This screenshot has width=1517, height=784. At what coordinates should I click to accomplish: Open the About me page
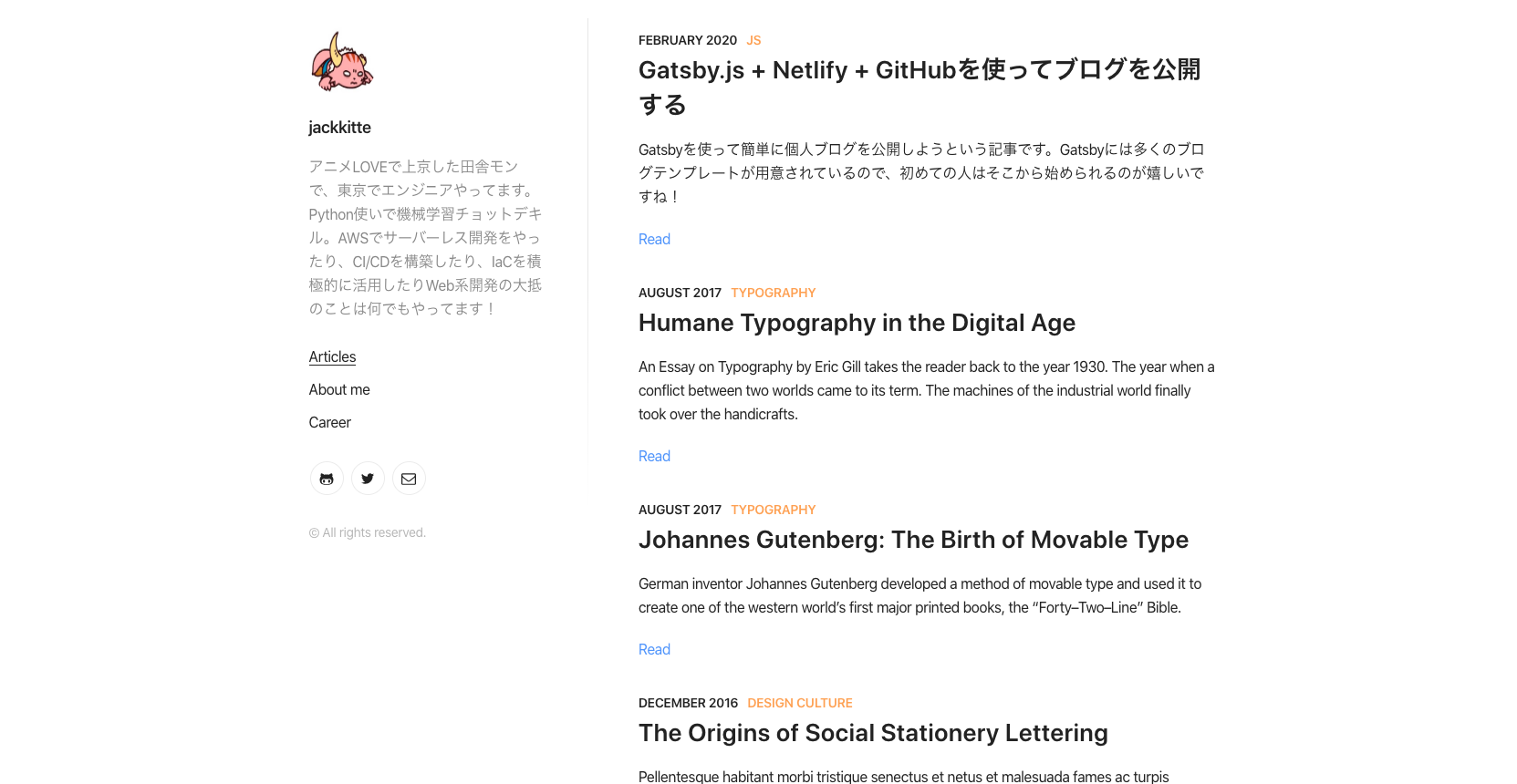(x=338, y=389)
